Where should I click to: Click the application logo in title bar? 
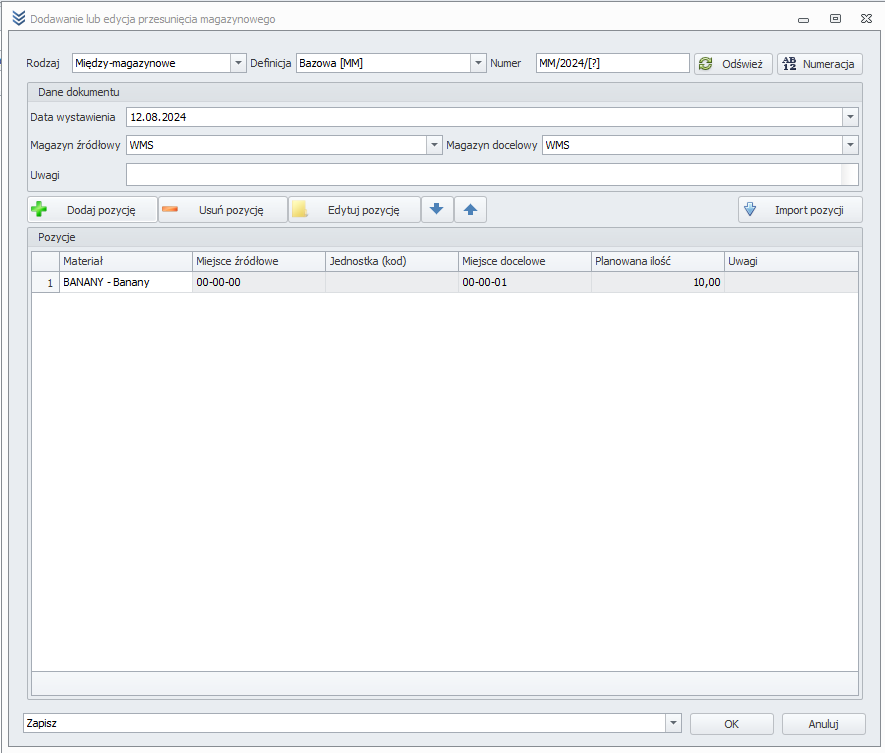[x=19, y=18]
